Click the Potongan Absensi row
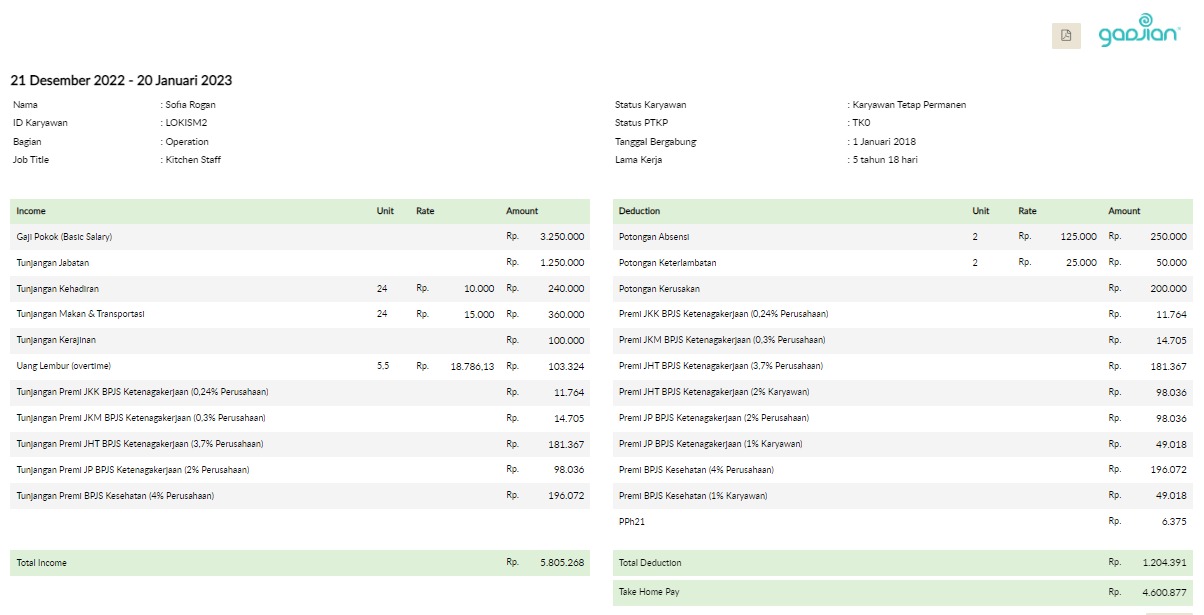 point(902,237)
